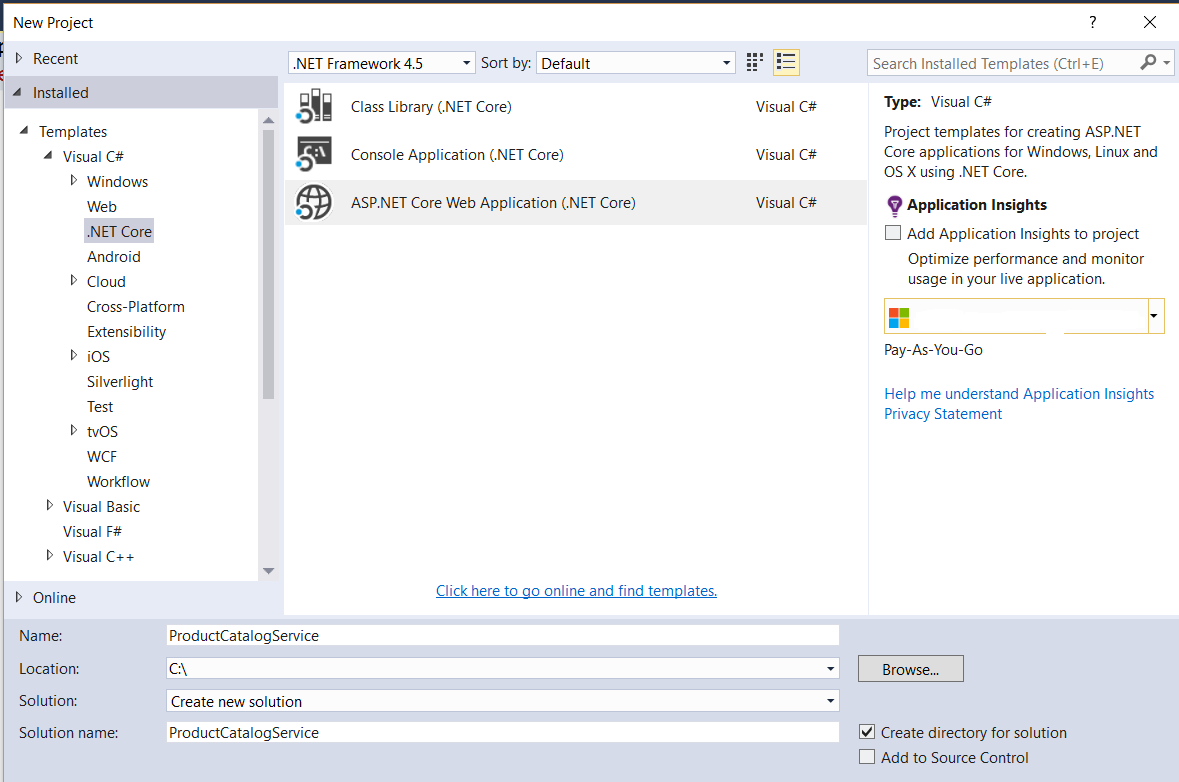Select Console Application (.NET Core) template name
Image resolution: width=1179 pixels, height=782 pixels.
pos(457,155)
